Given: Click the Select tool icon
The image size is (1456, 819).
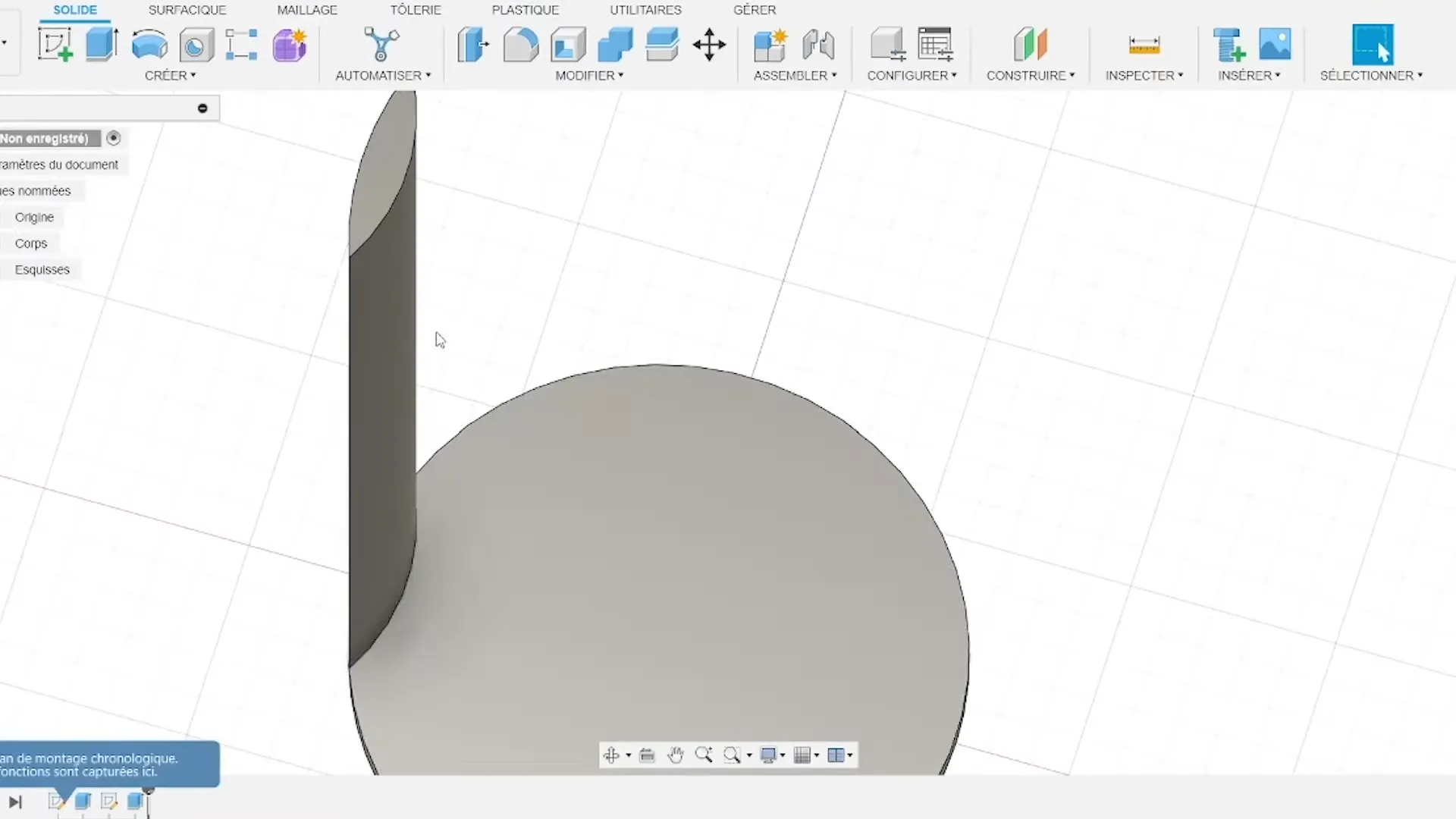Looking at the screenshot, I should pyautogui.click(x=1373, y=45).
